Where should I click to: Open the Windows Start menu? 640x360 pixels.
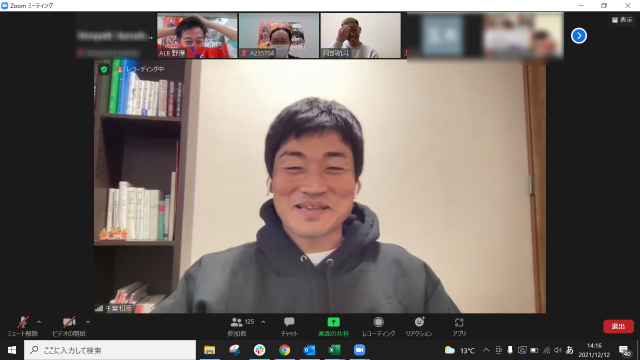pyautogui.click(x=12, y=350)
